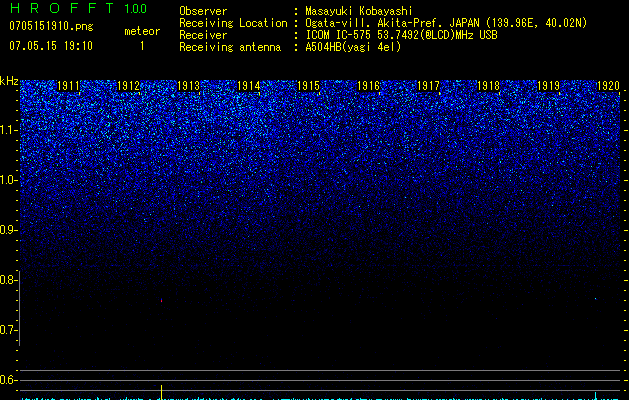
Task: Click the Receiver field label
Action: [203, 35]
